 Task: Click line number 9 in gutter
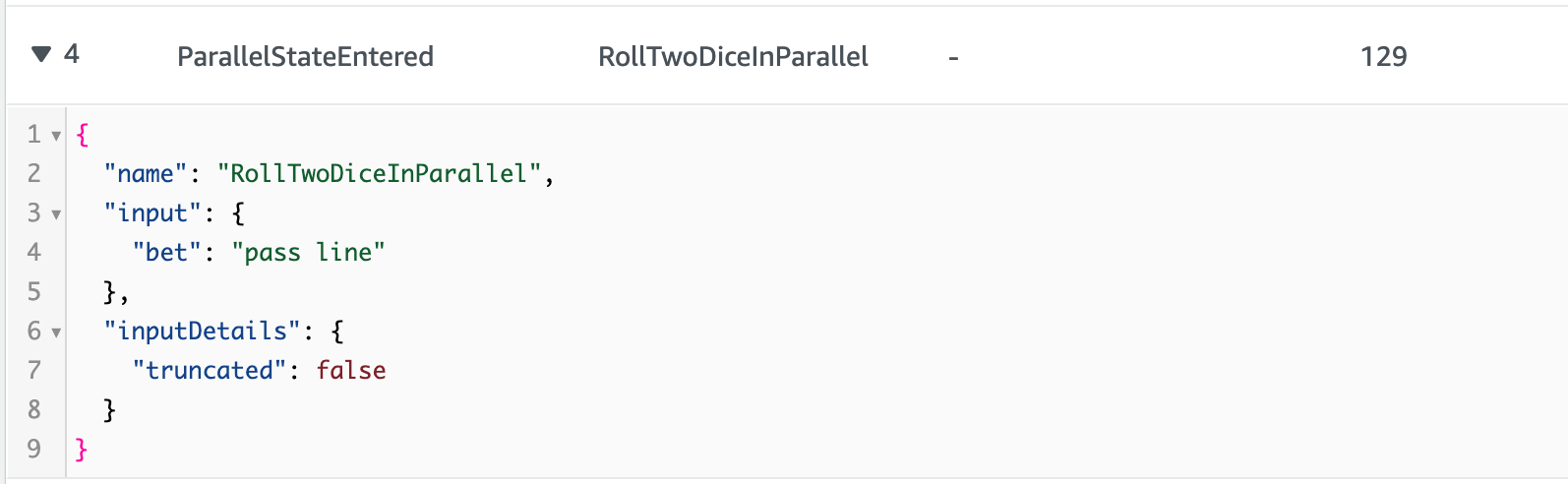click(x=34, y=450)
